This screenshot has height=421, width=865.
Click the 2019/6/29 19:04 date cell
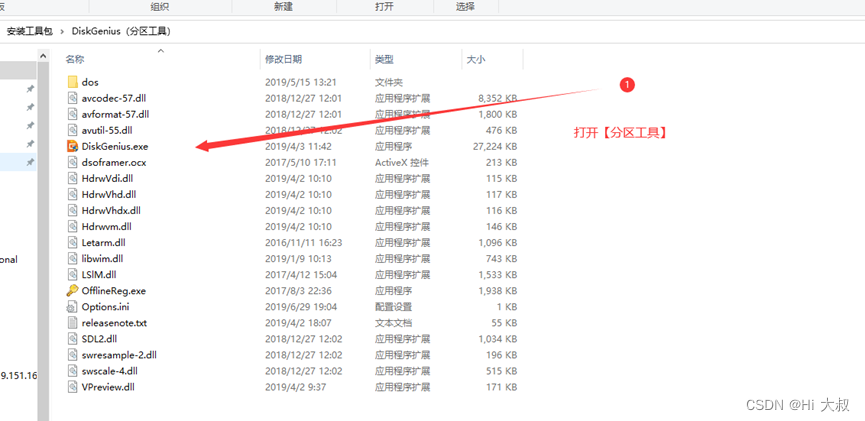[x=301, y=306]
